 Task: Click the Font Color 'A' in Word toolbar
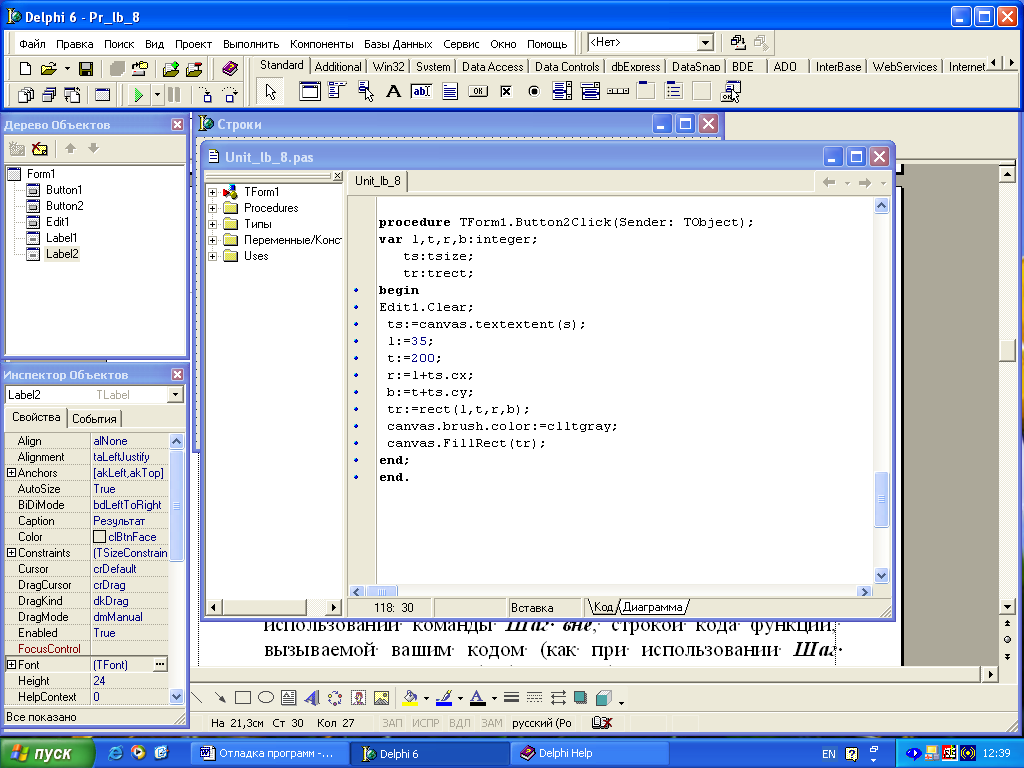point(478,698)
